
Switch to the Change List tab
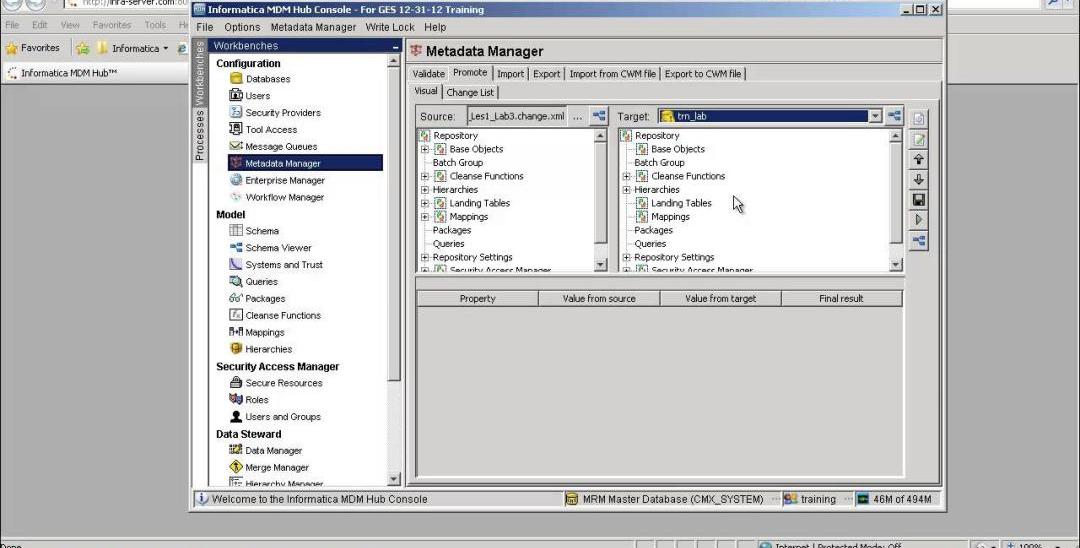click(x=470, y=92)
